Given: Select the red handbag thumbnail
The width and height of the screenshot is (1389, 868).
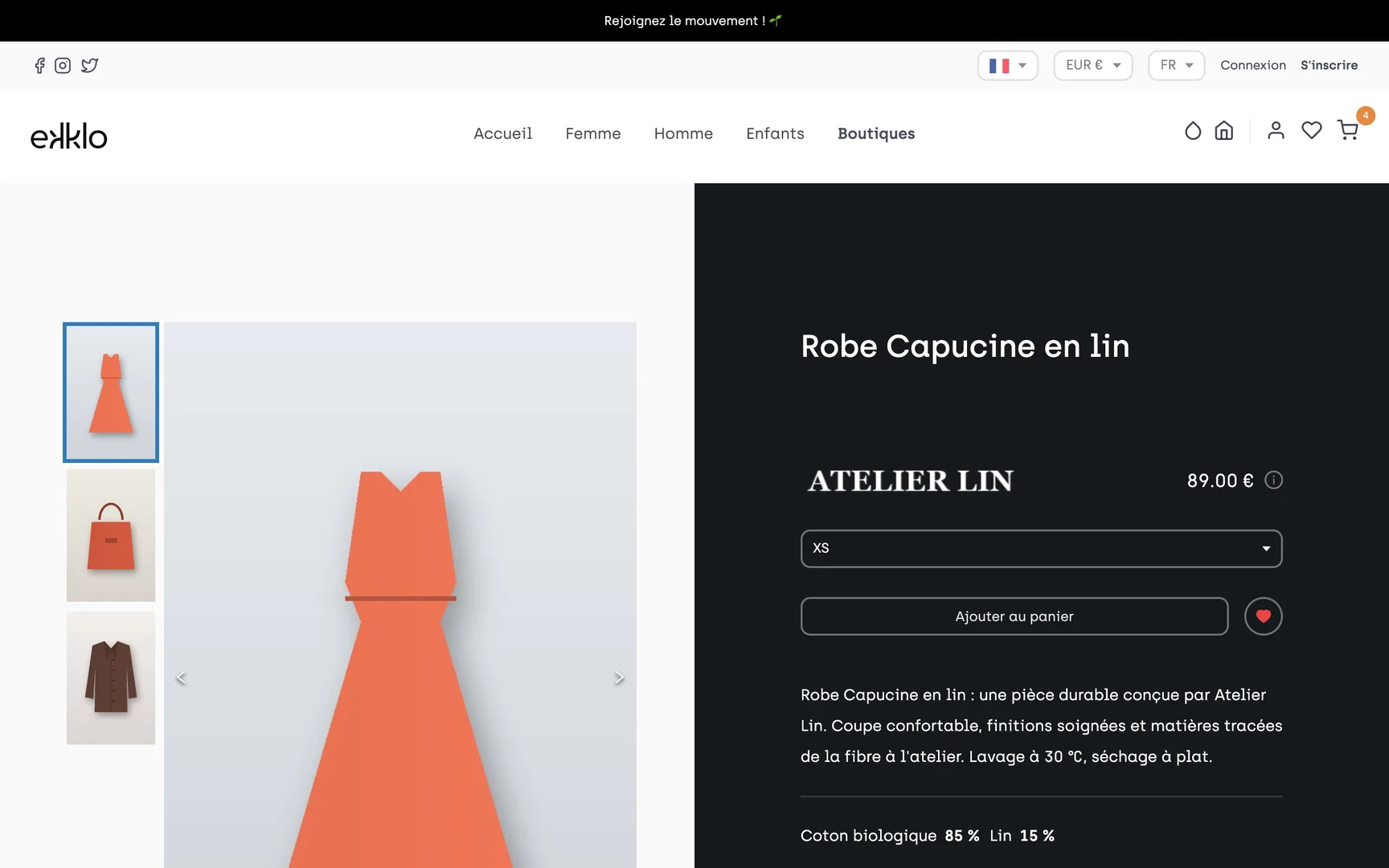Looking at the screenshot, I should [x=111, y=535].
